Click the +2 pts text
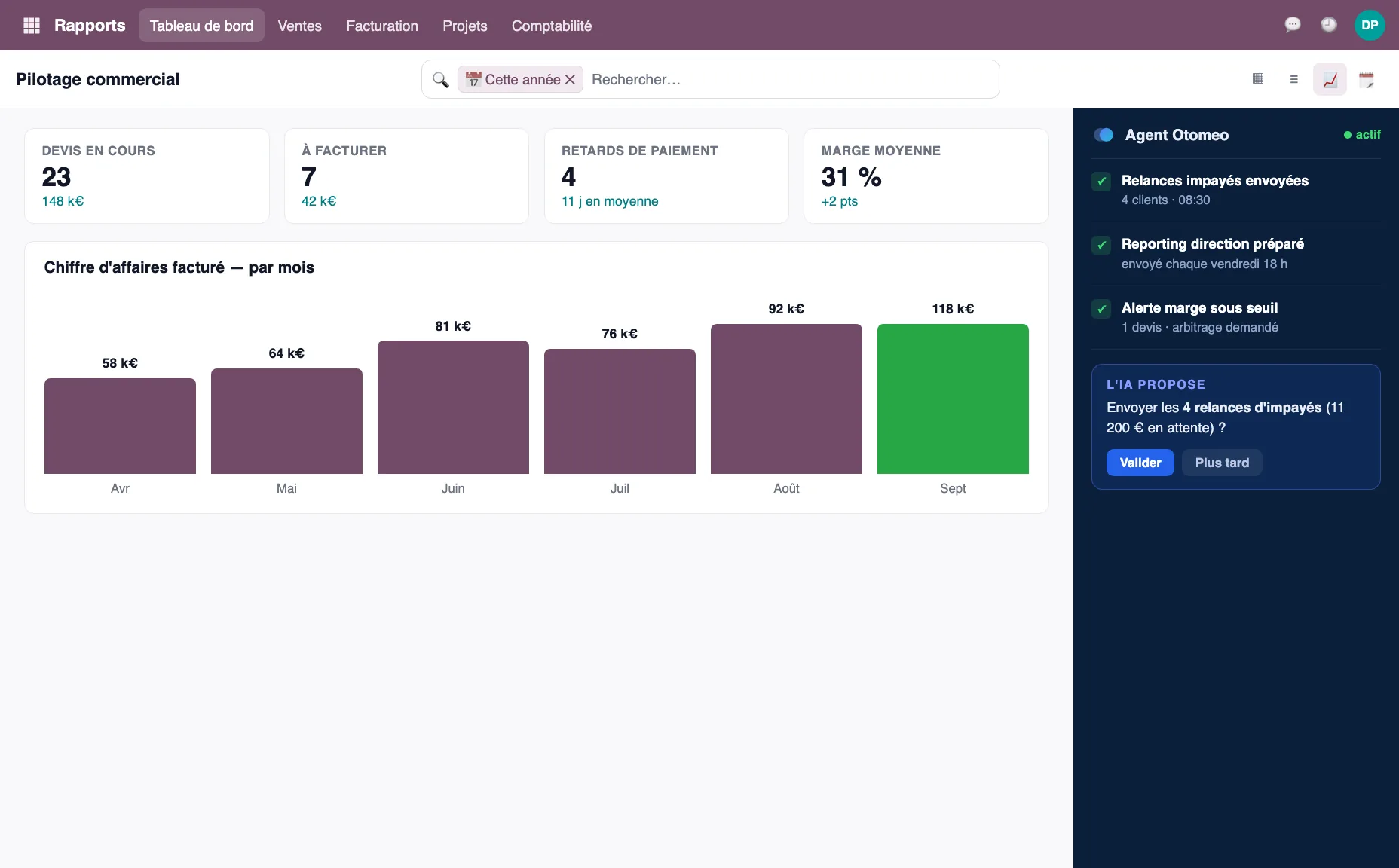The width and height of the screenshot is (1399, 868). (840, 201)
